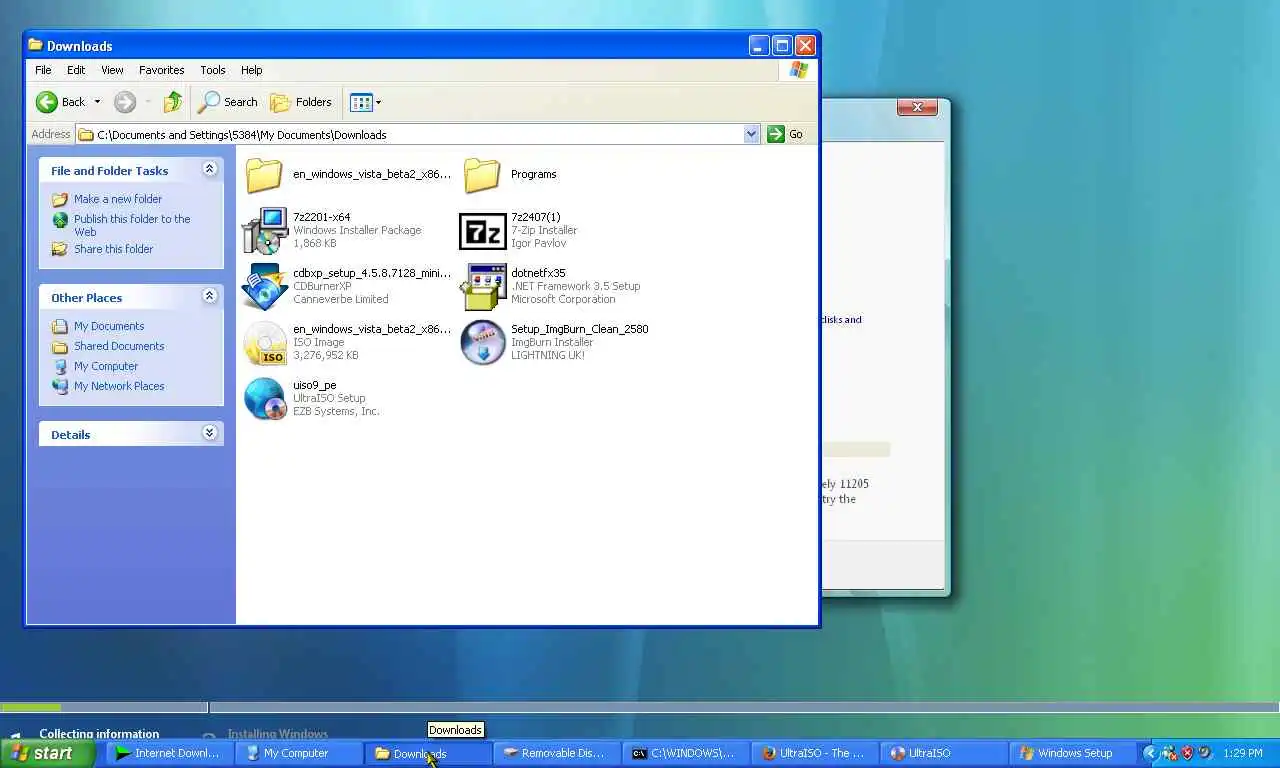
Task: Expand the address bar dropdown
Action: point(751,134)
